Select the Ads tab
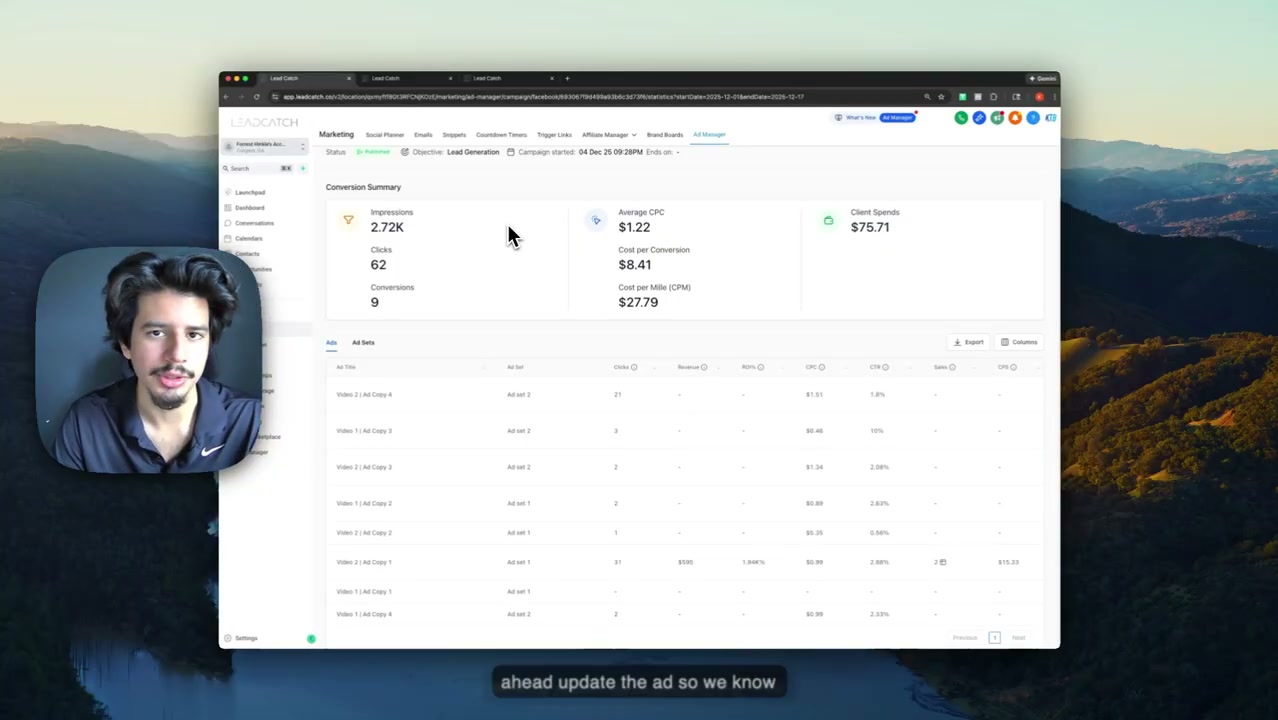 (x=331, y=343)
